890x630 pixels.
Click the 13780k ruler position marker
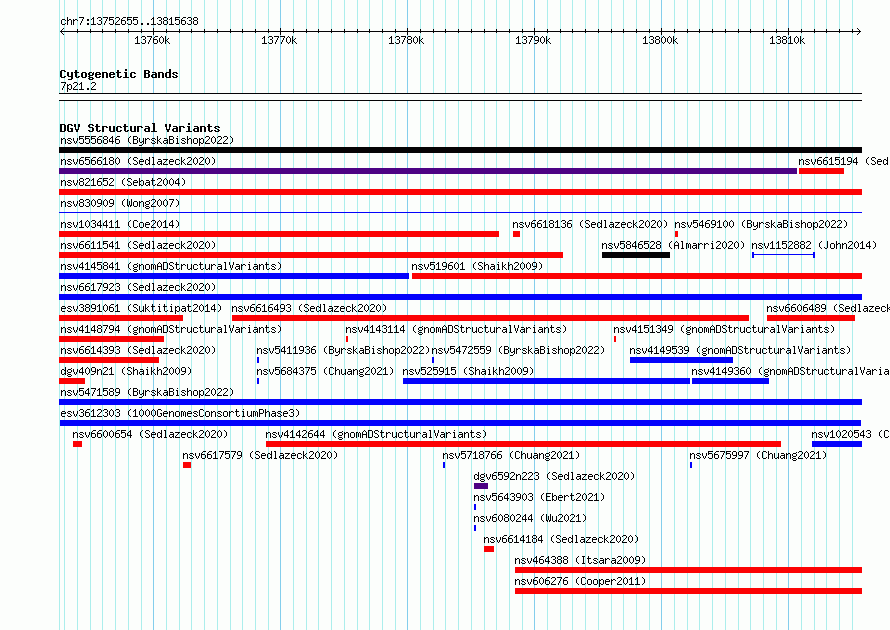point(406,40)
